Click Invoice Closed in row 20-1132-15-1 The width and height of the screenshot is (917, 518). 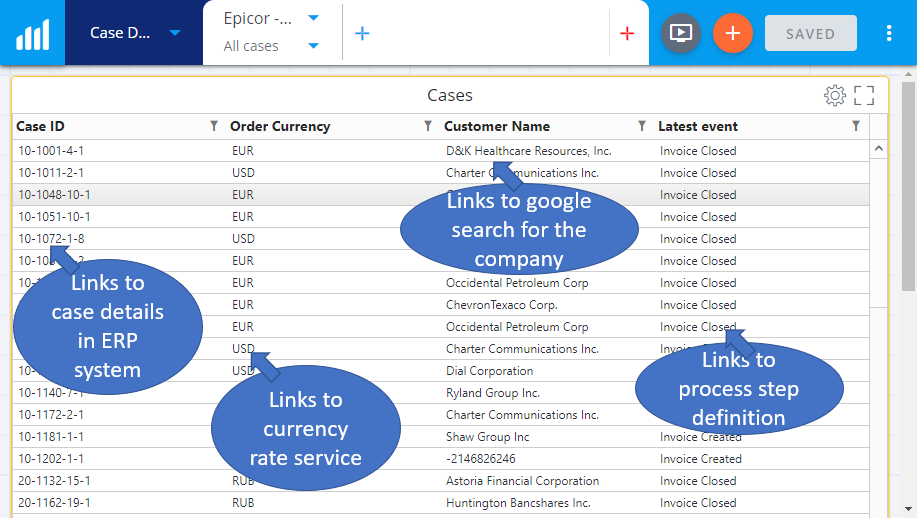click(x=698, y=481)
